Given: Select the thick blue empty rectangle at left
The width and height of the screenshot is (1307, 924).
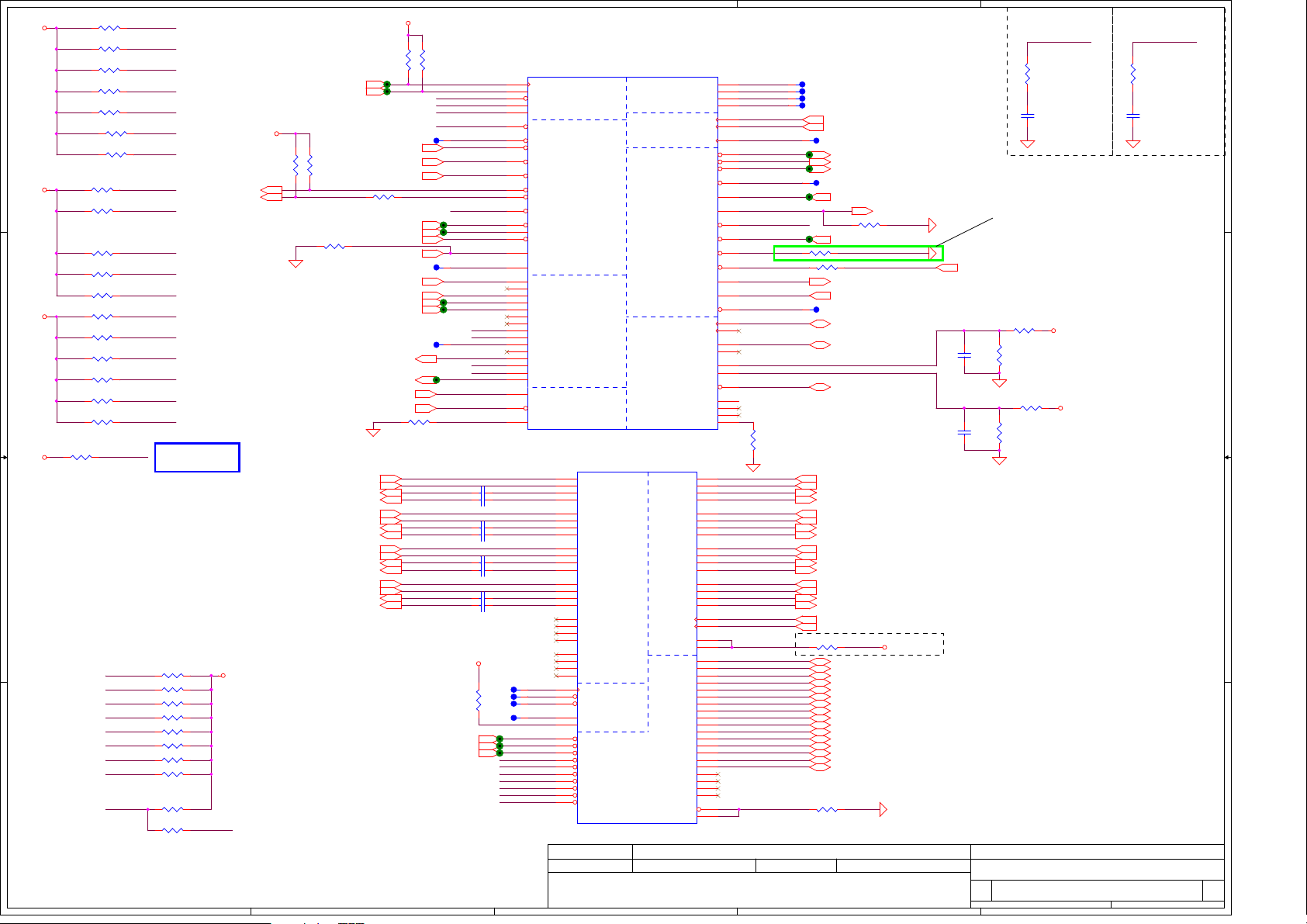Looking at the screenshot, I should (x=197, y=457).
